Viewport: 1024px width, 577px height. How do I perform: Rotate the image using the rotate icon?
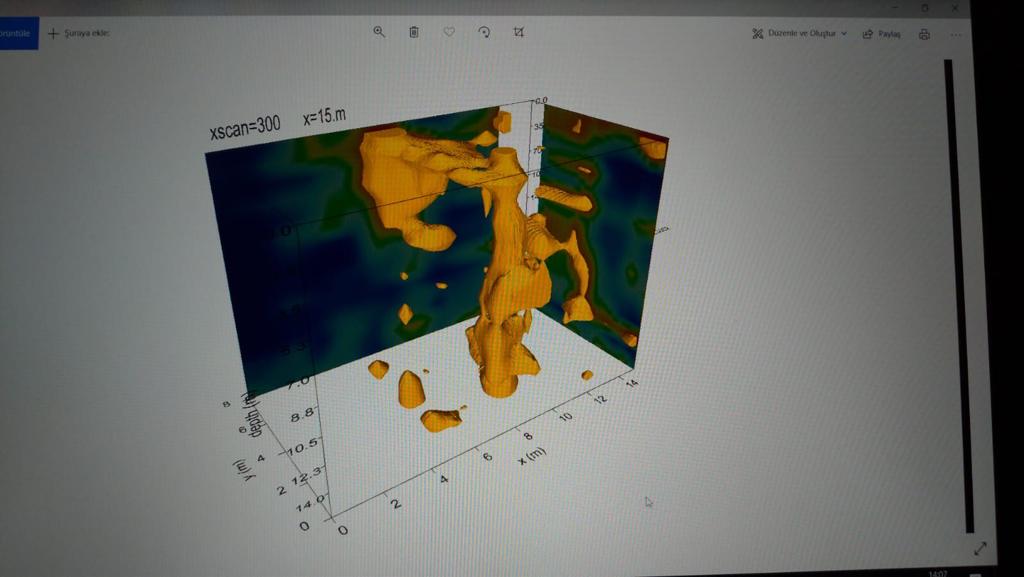pyautogui.click(x=484, y=32)
